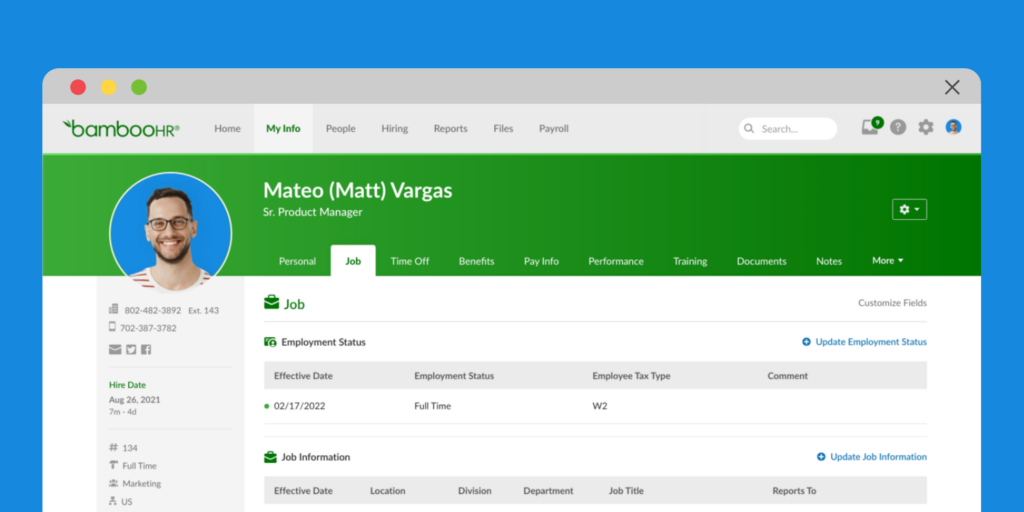The width and height of the screenshot is (1024, 512).
Task: Open settings via the top gear icon
Action: point(926,128)
